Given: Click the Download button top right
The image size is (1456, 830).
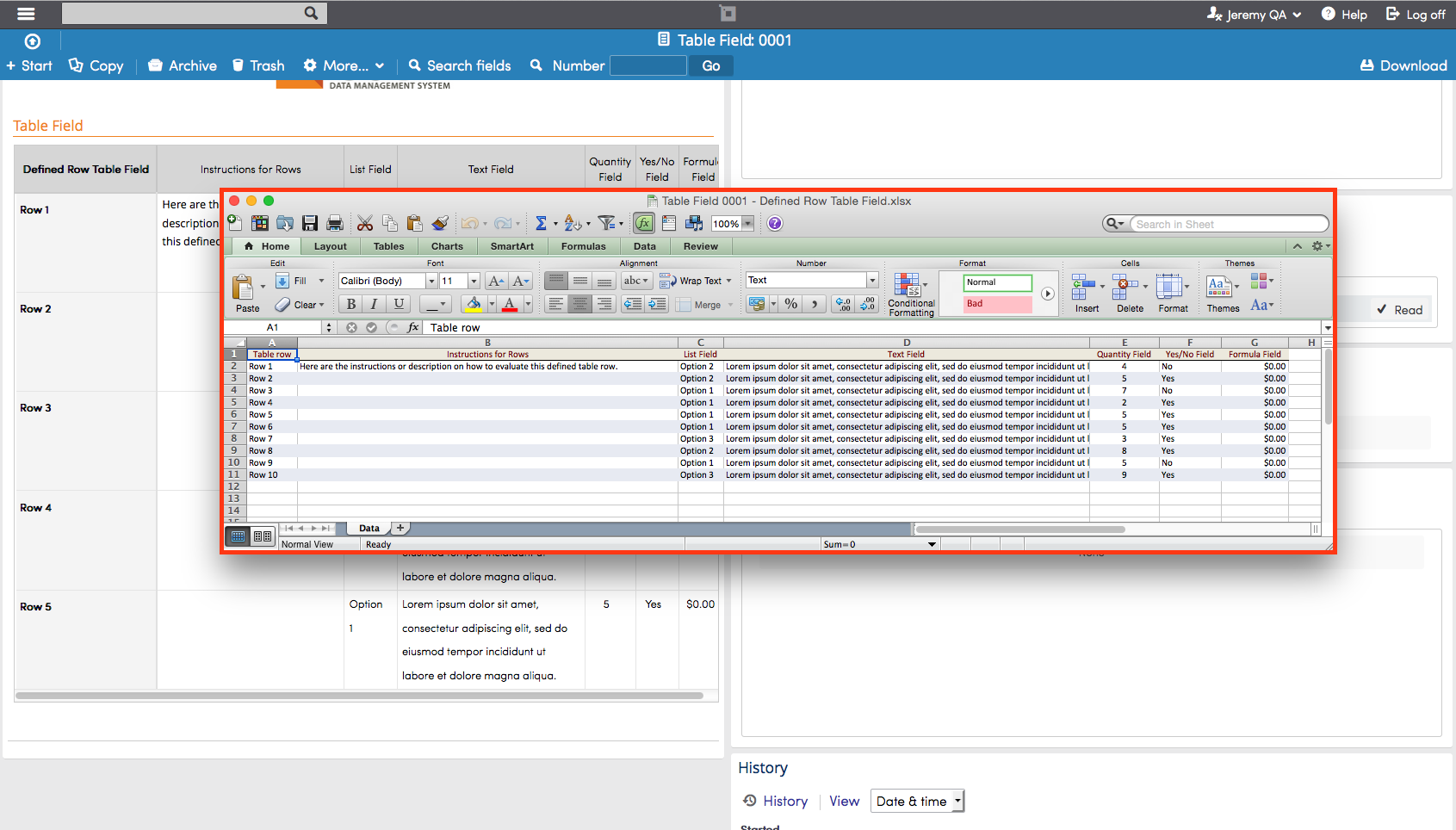Looking at the screenshot, I should click(1402, 65).
